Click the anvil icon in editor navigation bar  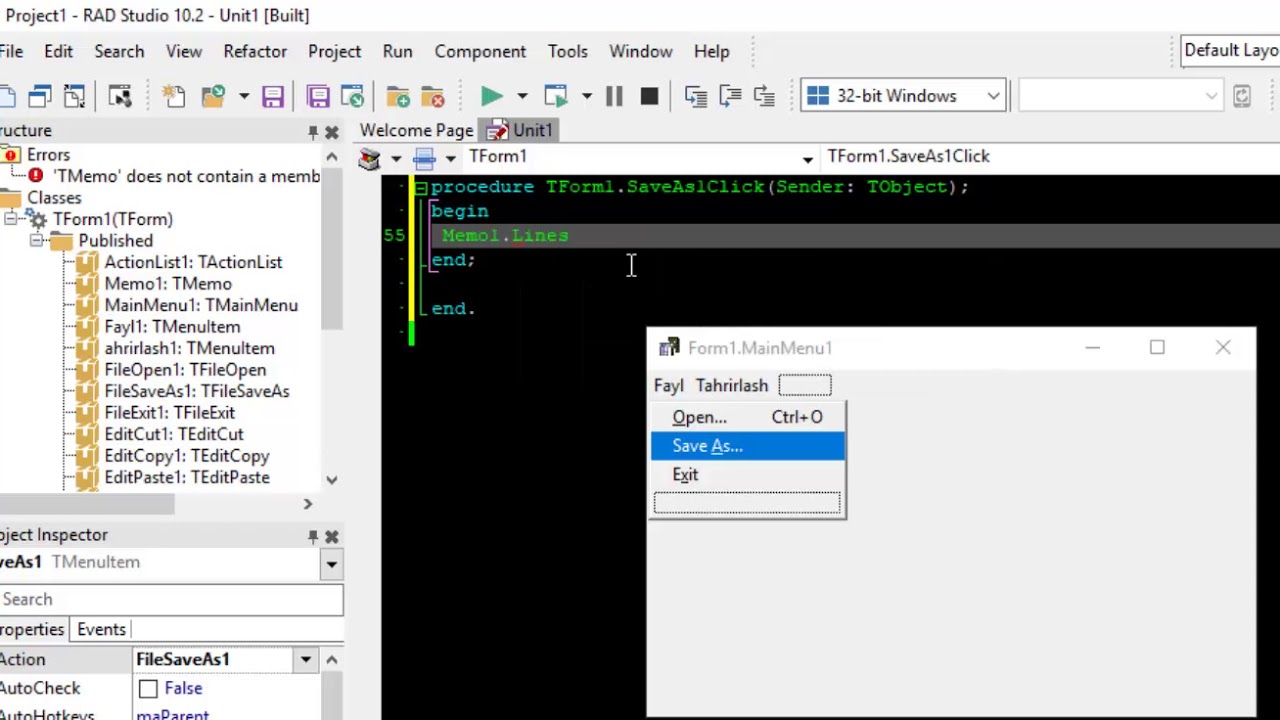tap(370, 158)
